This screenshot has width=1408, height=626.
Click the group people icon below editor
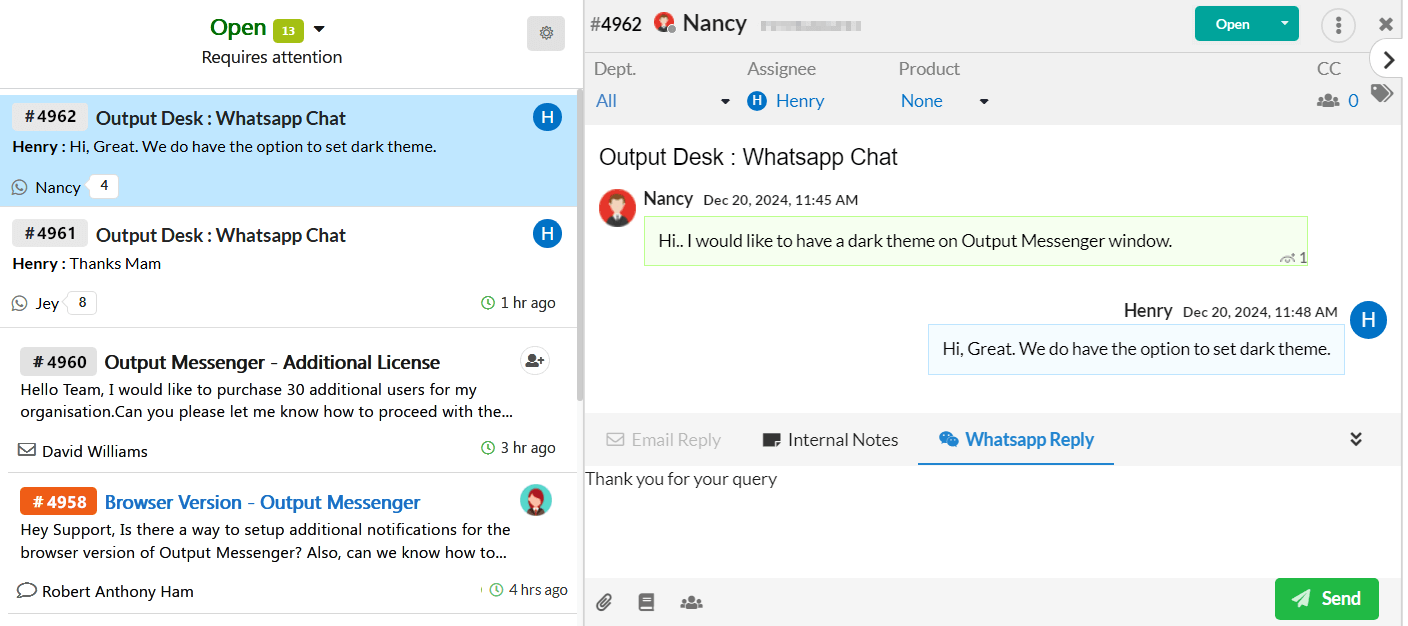[691, 602]
